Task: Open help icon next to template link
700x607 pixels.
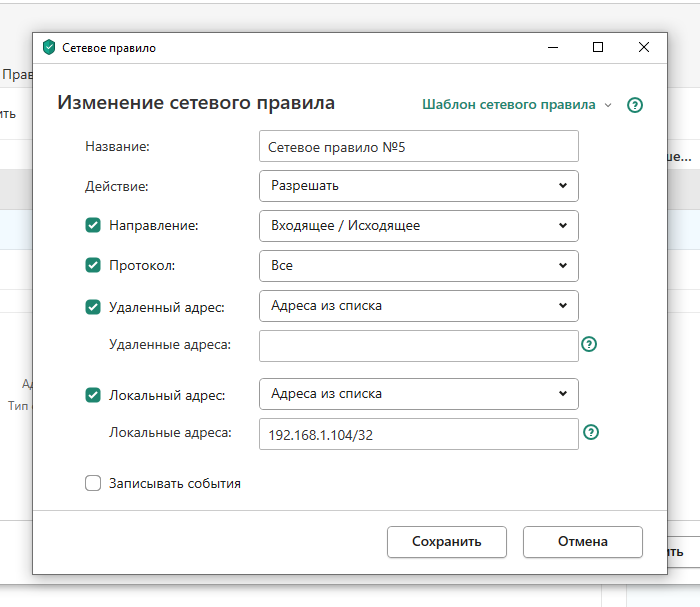Action: [634, 105]
